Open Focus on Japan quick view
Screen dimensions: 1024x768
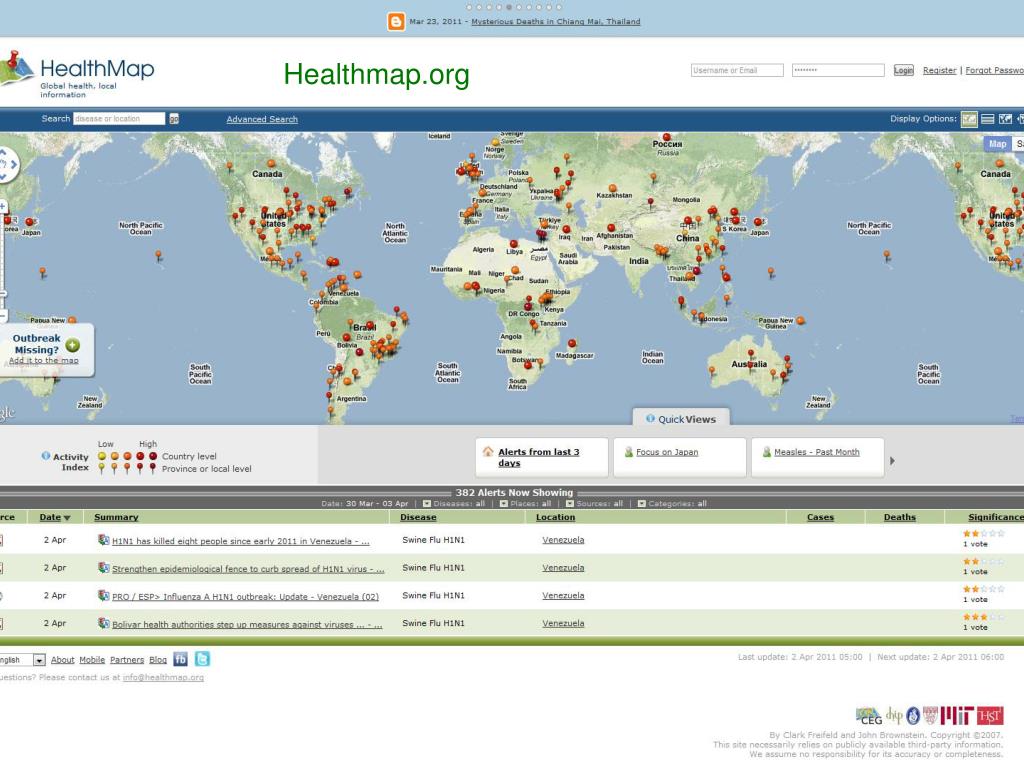(x=667, y=452)
